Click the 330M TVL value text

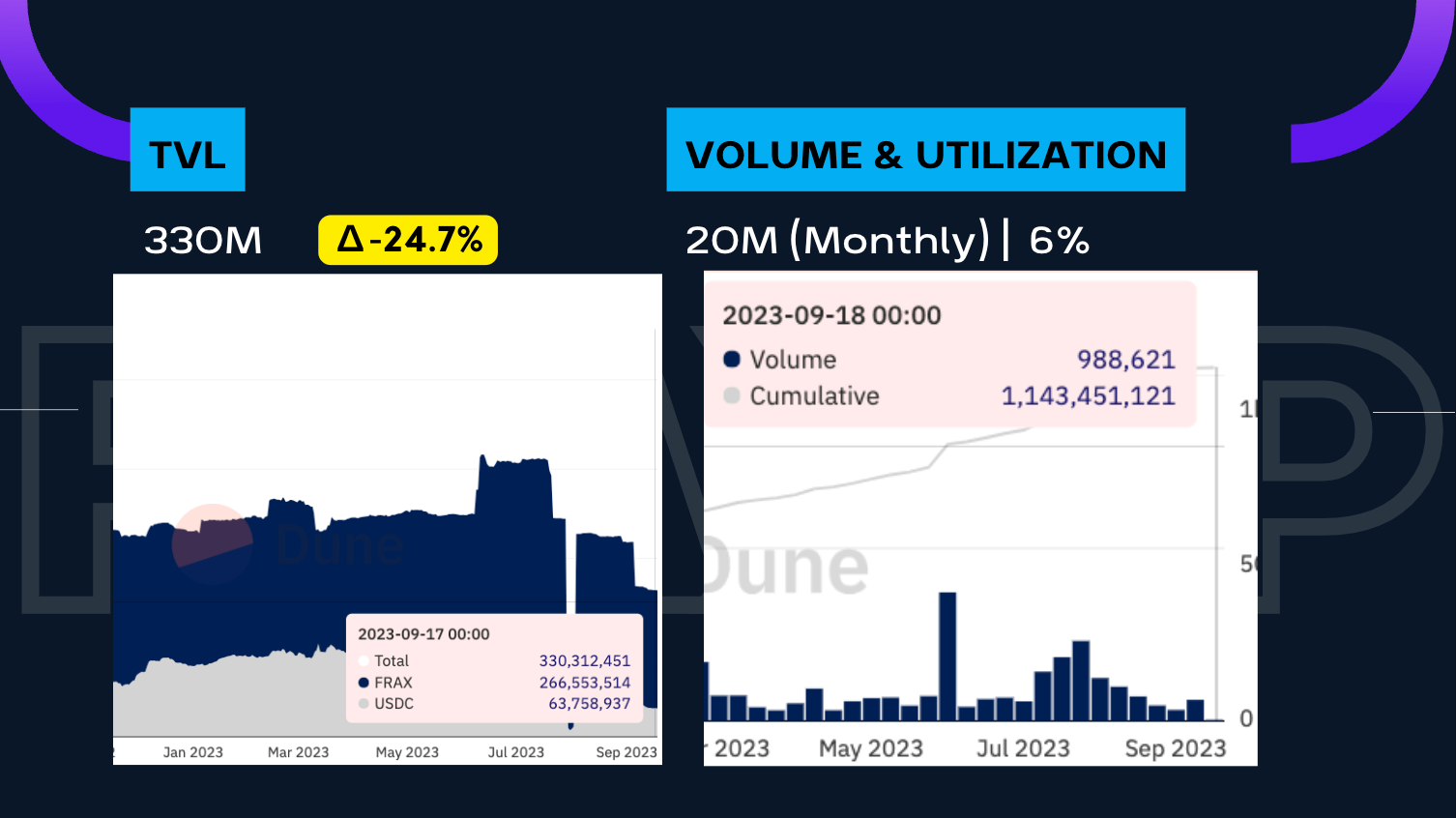click(x=203, y=241)
